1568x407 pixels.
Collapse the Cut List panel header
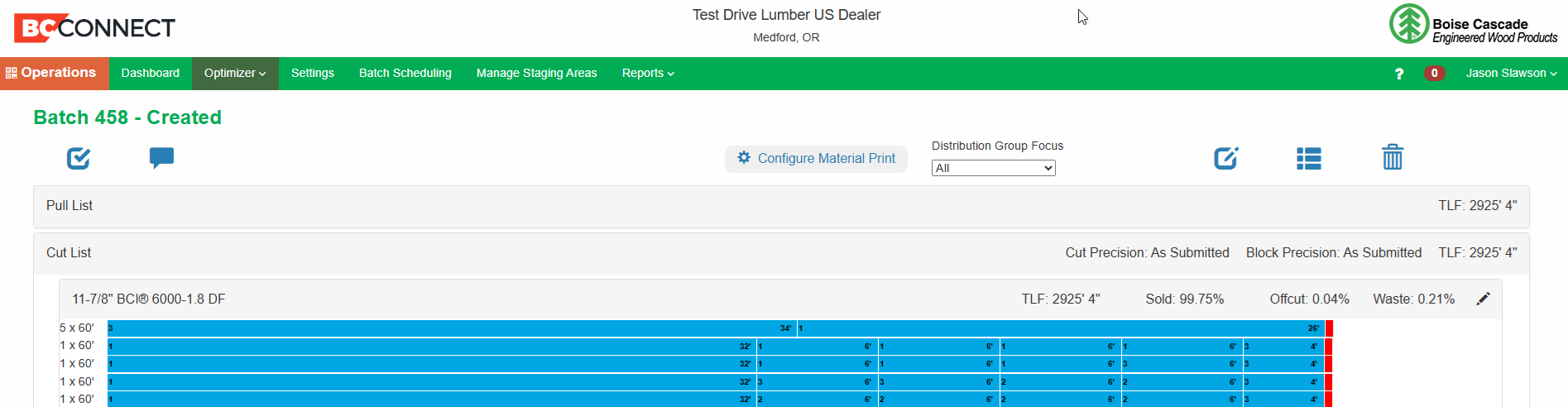pyautogui.click(x=781, y=253)
